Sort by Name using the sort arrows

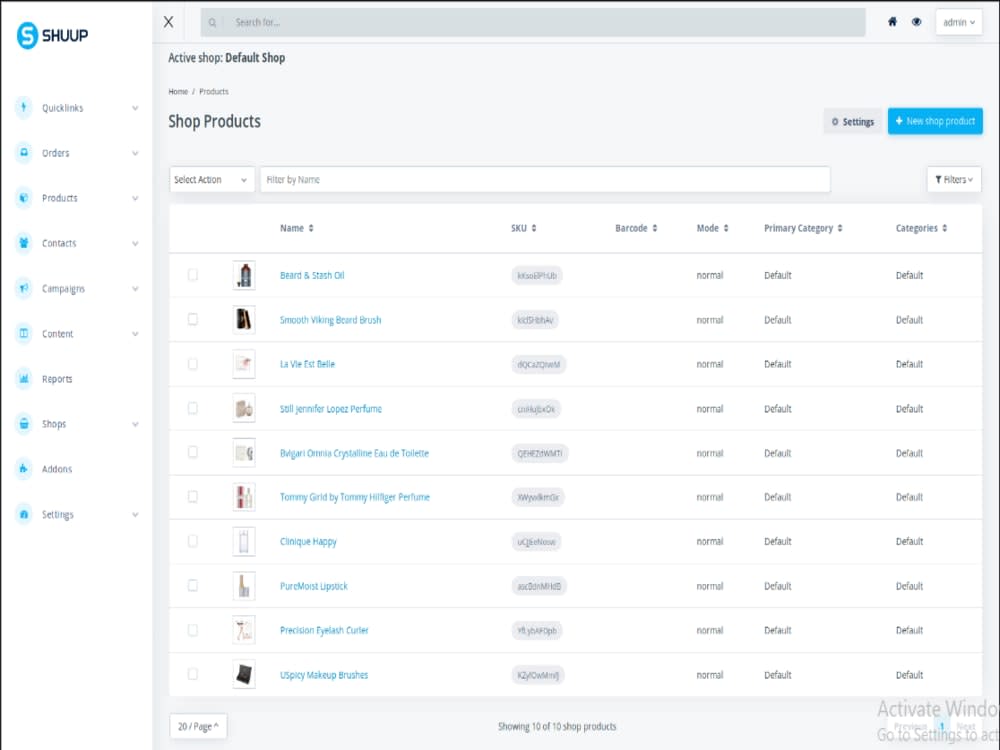(x=311, y=228)
